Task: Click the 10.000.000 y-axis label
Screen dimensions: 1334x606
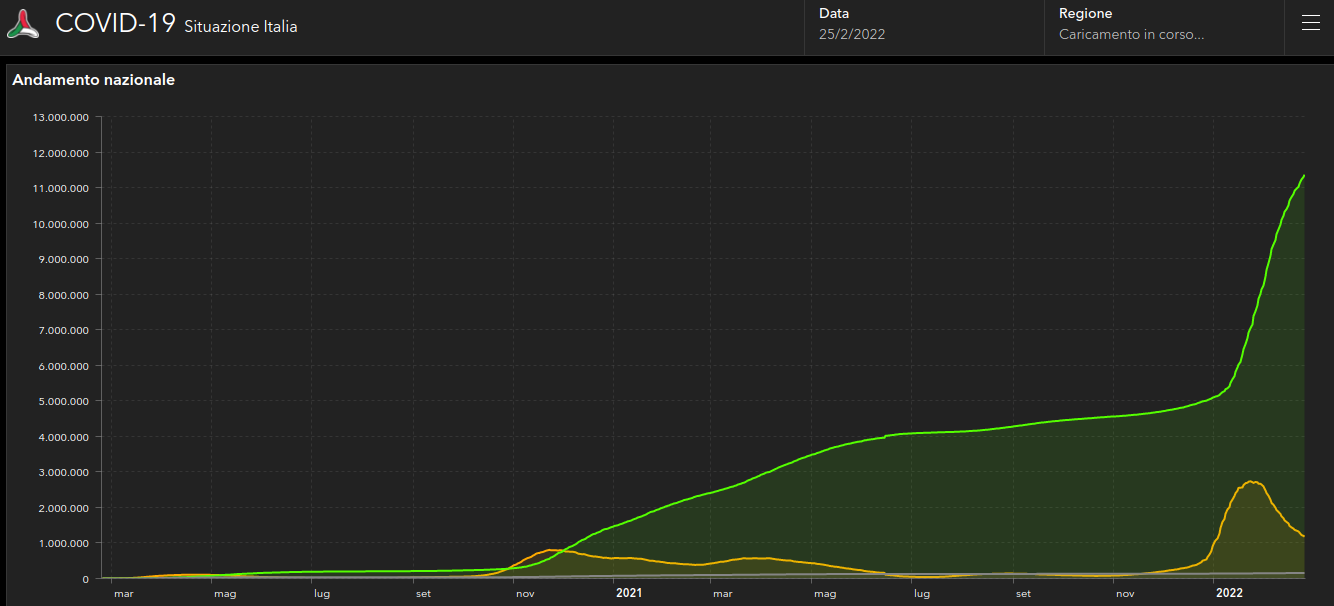Action: coord(61,224)
